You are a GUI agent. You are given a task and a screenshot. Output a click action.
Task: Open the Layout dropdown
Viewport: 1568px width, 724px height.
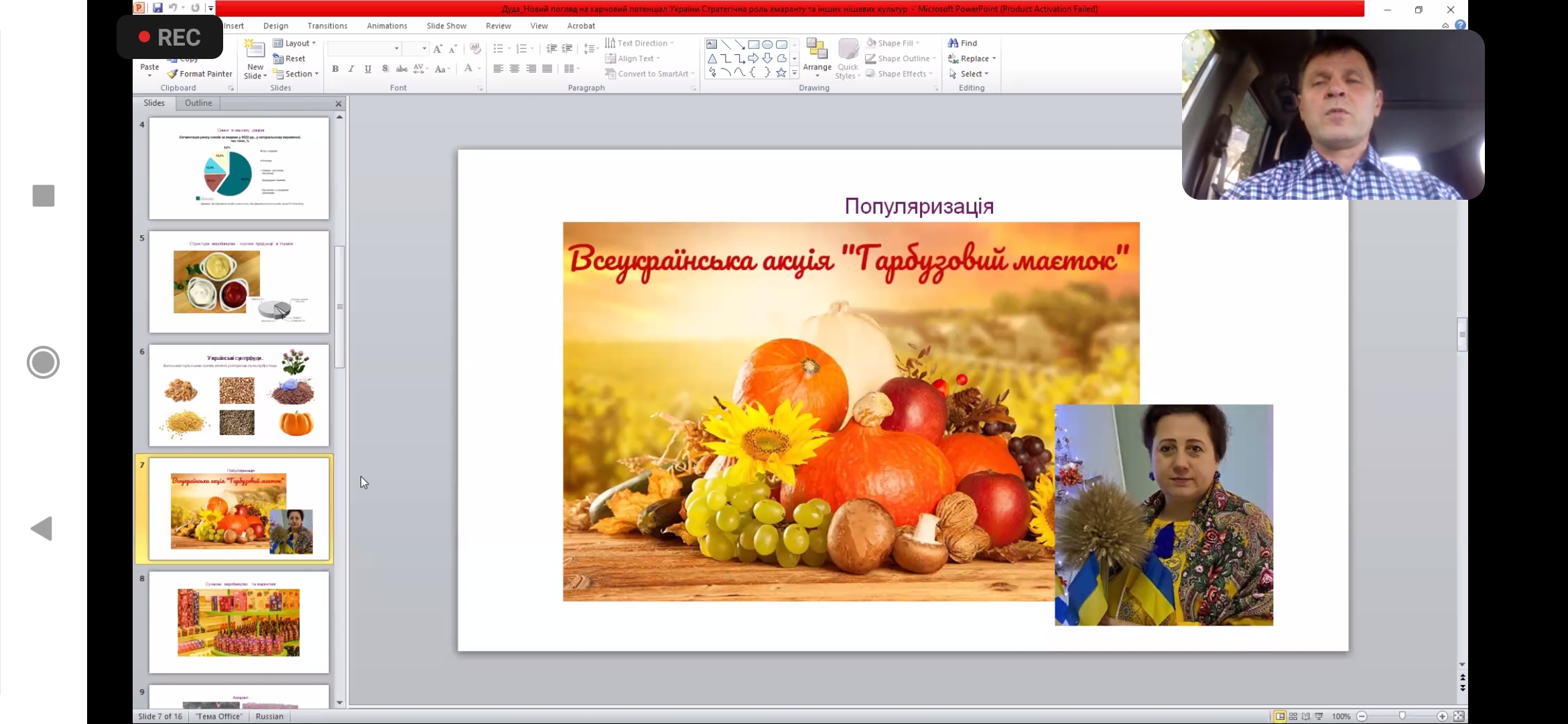pos(294,43)
